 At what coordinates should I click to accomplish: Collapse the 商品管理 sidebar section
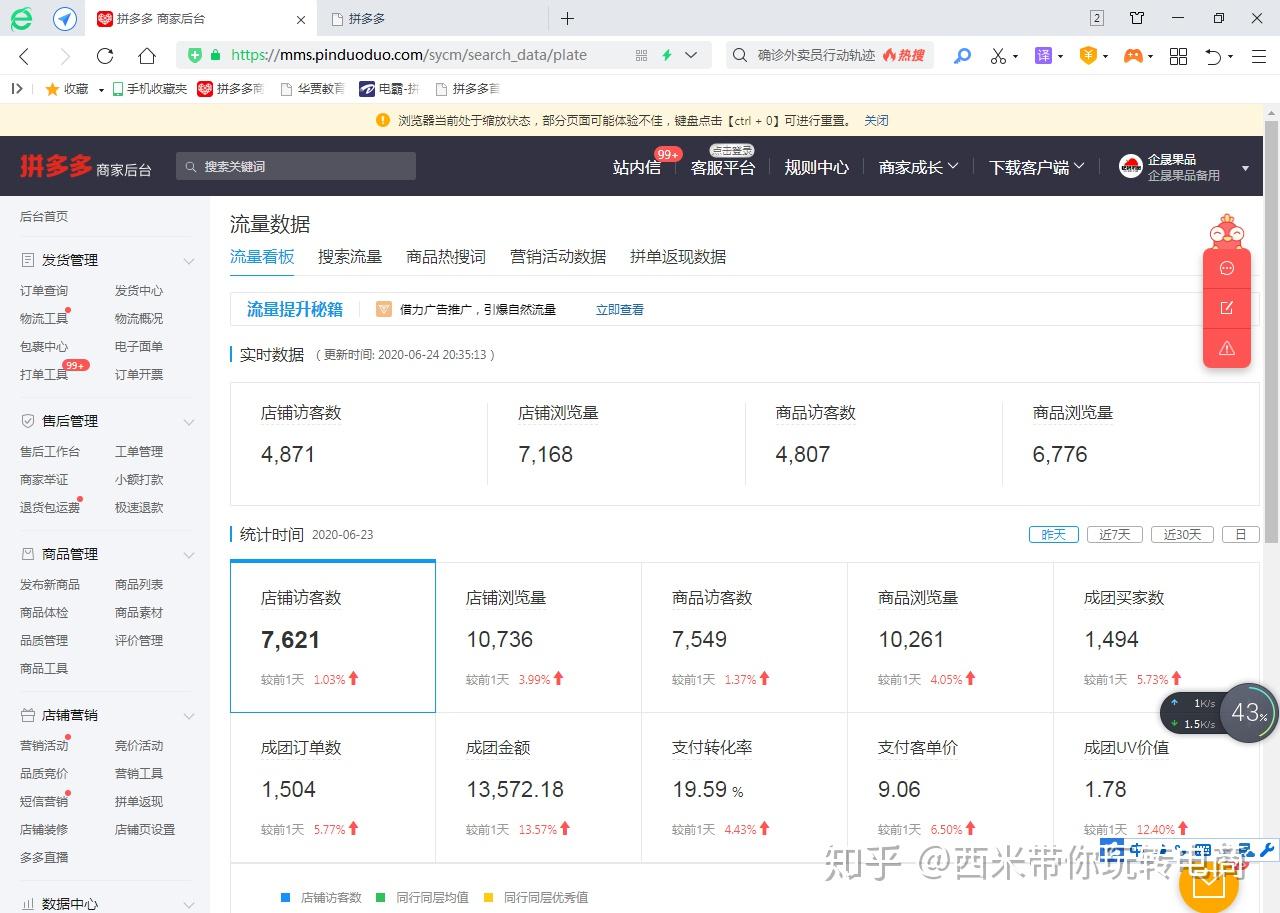[x=189, y=555]
